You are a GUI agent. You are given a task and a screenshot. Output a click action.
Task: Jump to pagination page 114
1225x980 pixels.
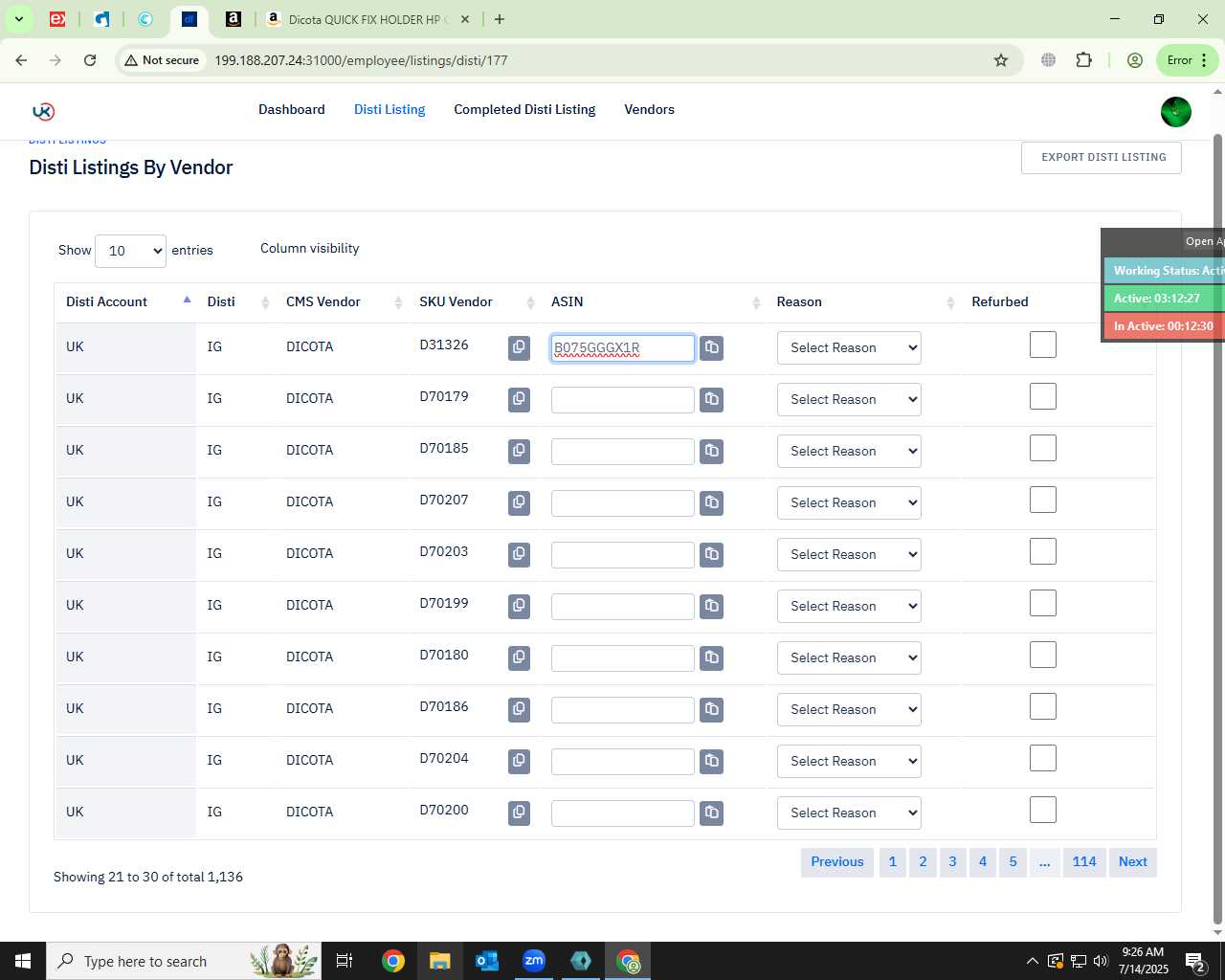[1084, 861]
